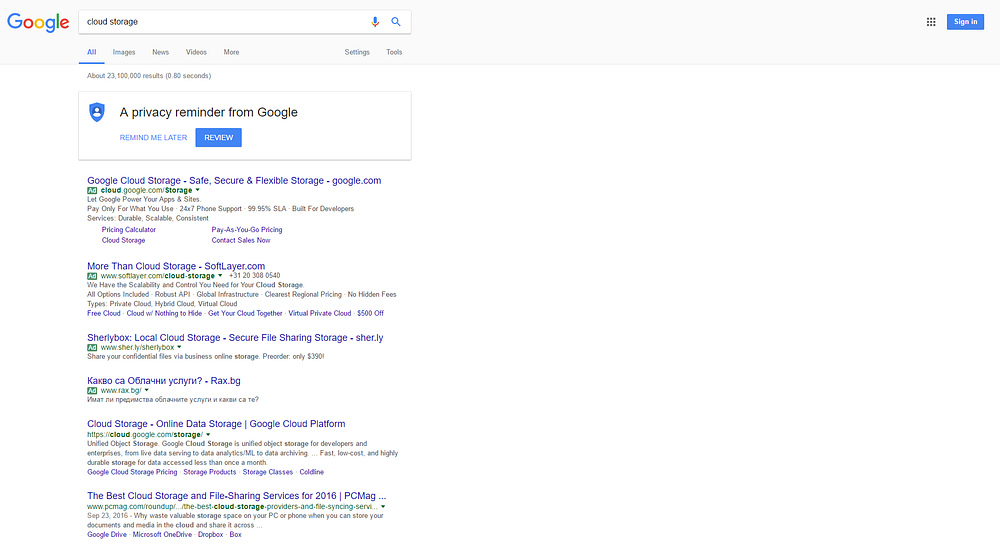
Task: Click the Google logo
Action: 38,22
